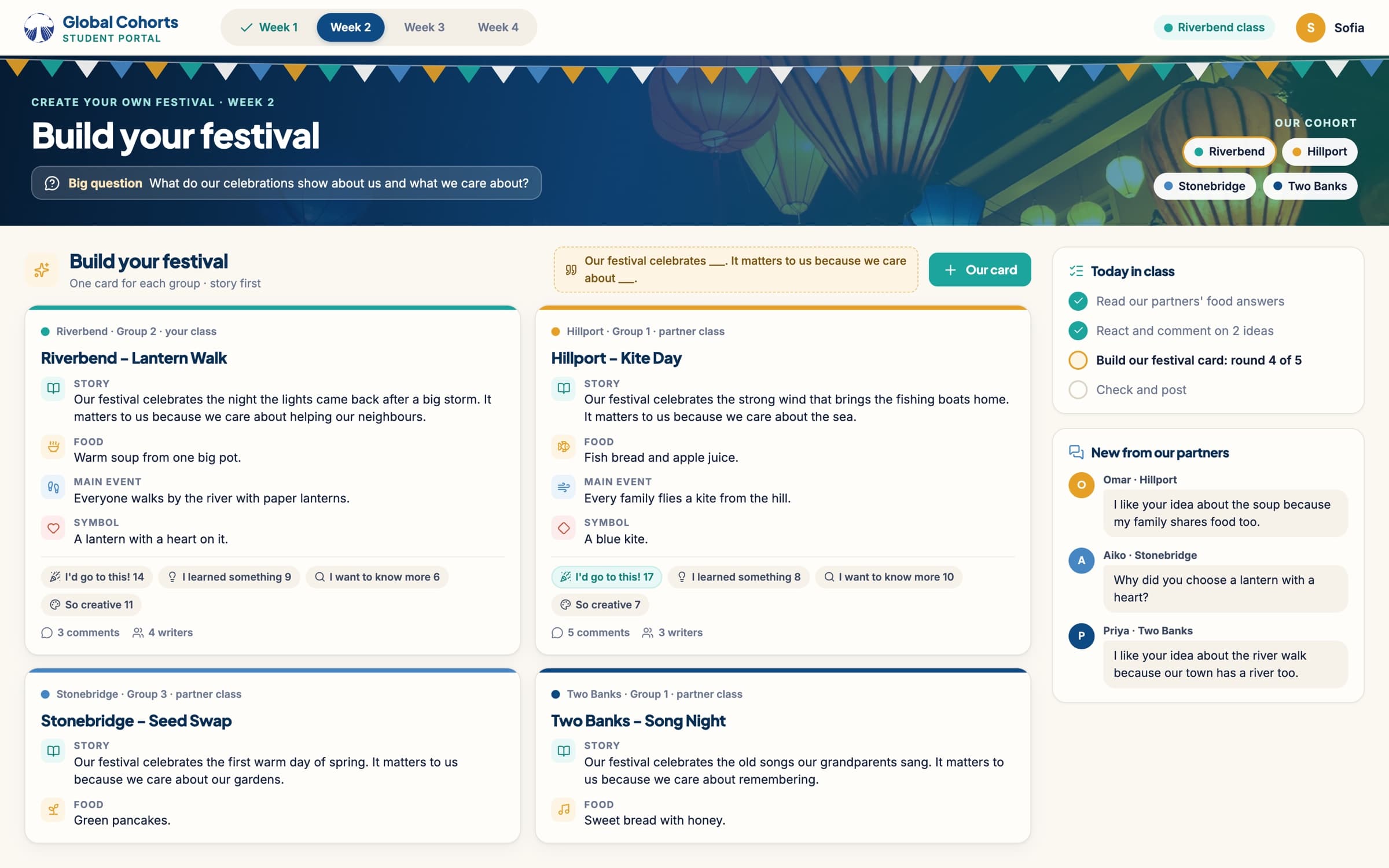This screenshot has height=868, width=1389.
Task: Click the Food bowl icon on Riverbend card
Action: click(53, 446)
